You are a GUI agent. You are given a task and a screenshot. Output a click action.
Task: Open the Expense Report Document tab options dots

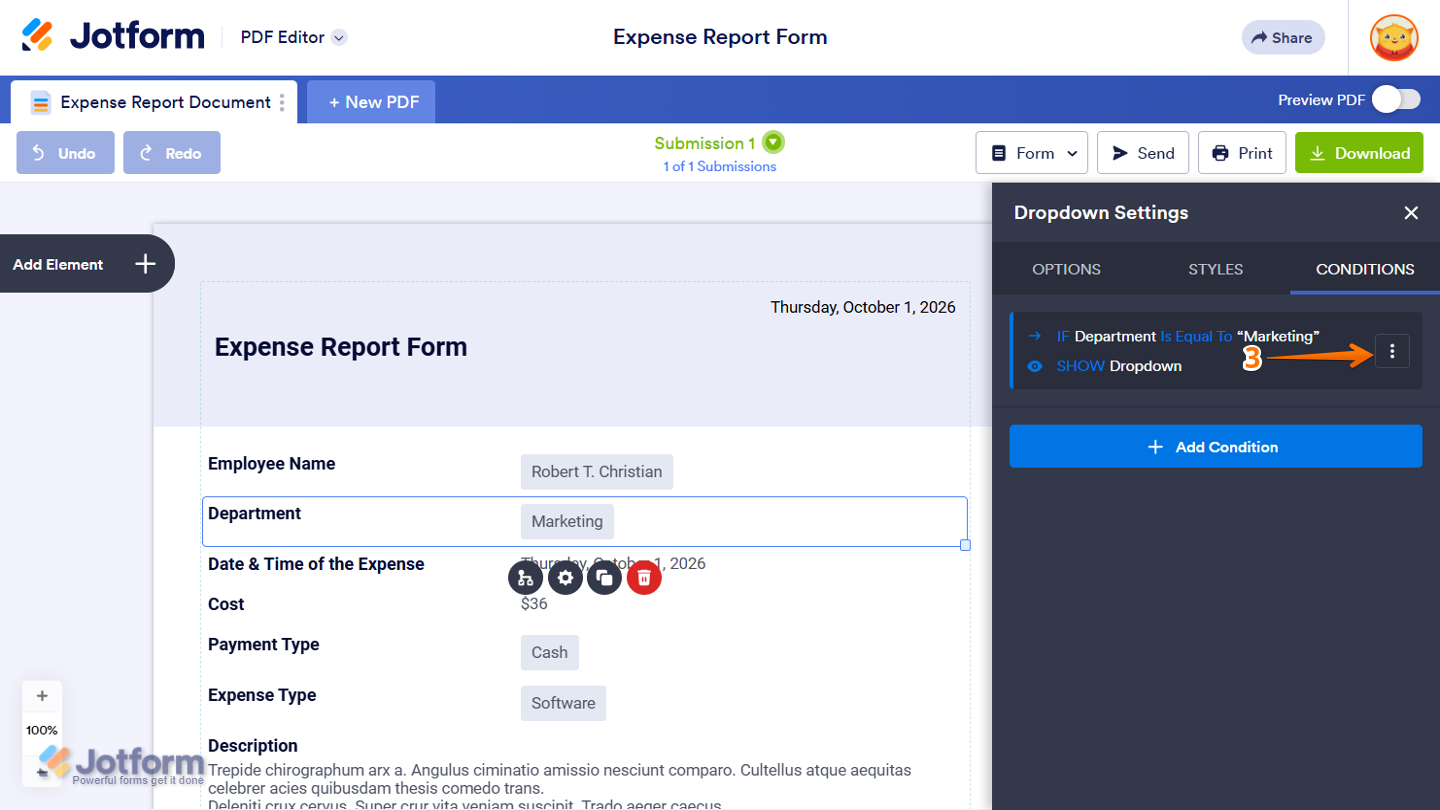[282, 102]
